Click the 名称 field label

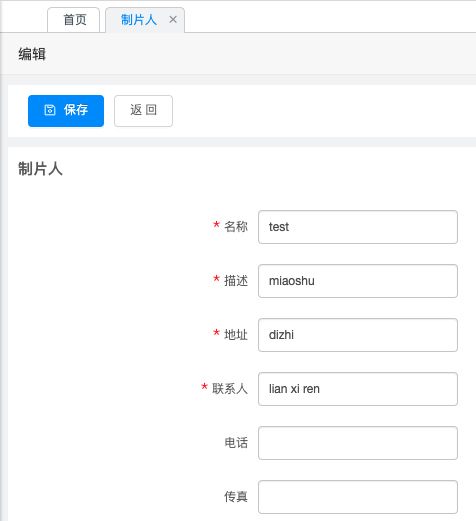(x=236, y=227)
